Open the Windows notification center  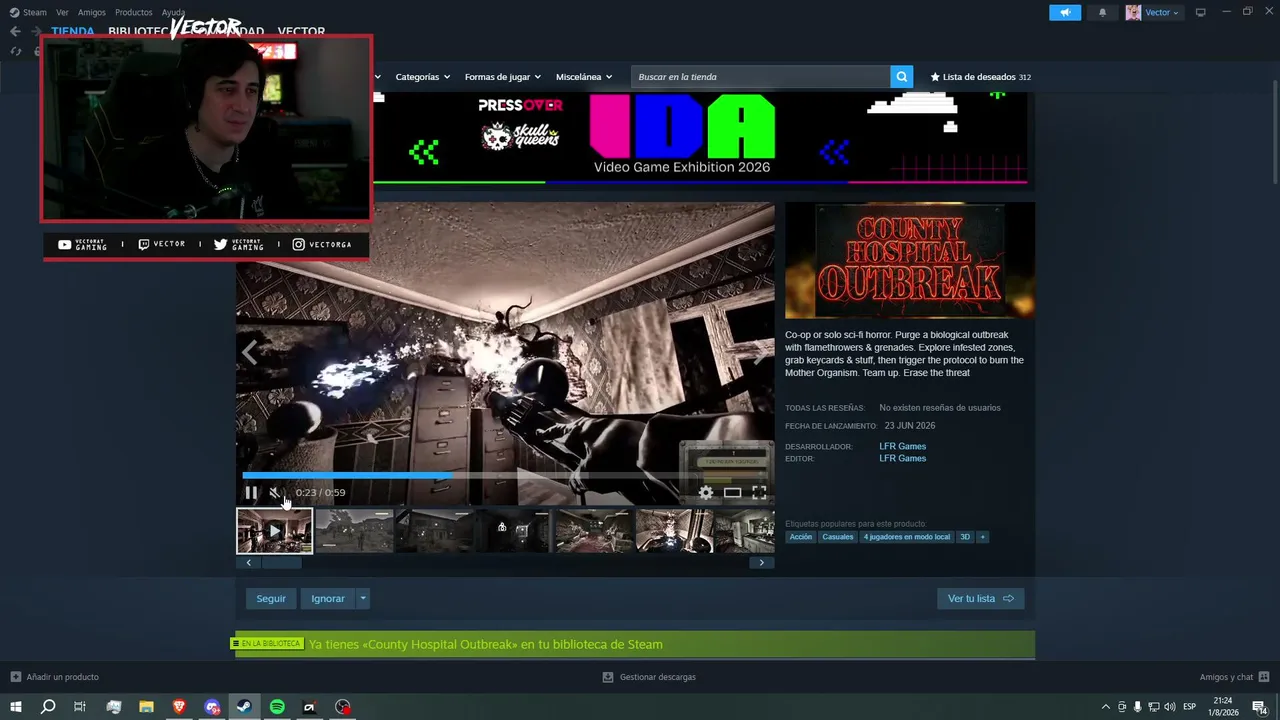[1259, 707]
